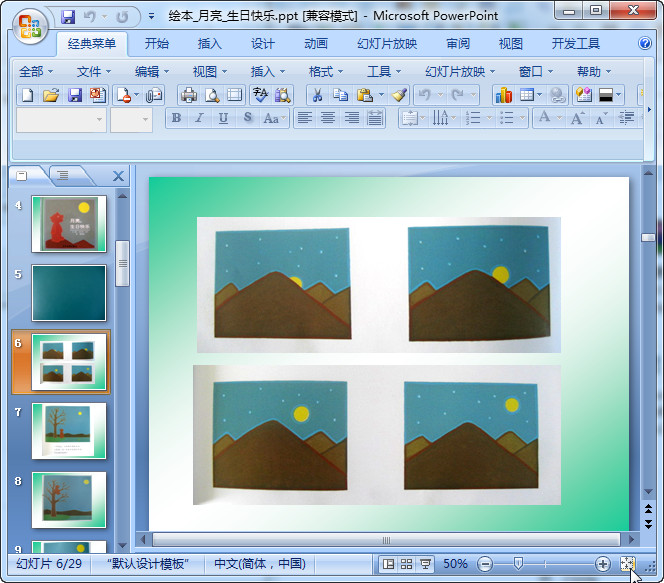Select slide 5 thumbnail

pos(69,293)
